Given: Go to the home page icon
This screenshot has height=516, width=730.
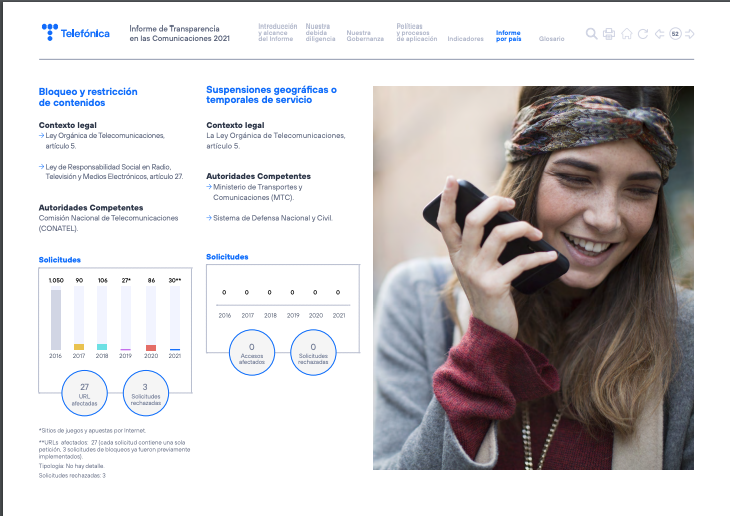Looking at the screenshot, I should [x=626, y=34].
